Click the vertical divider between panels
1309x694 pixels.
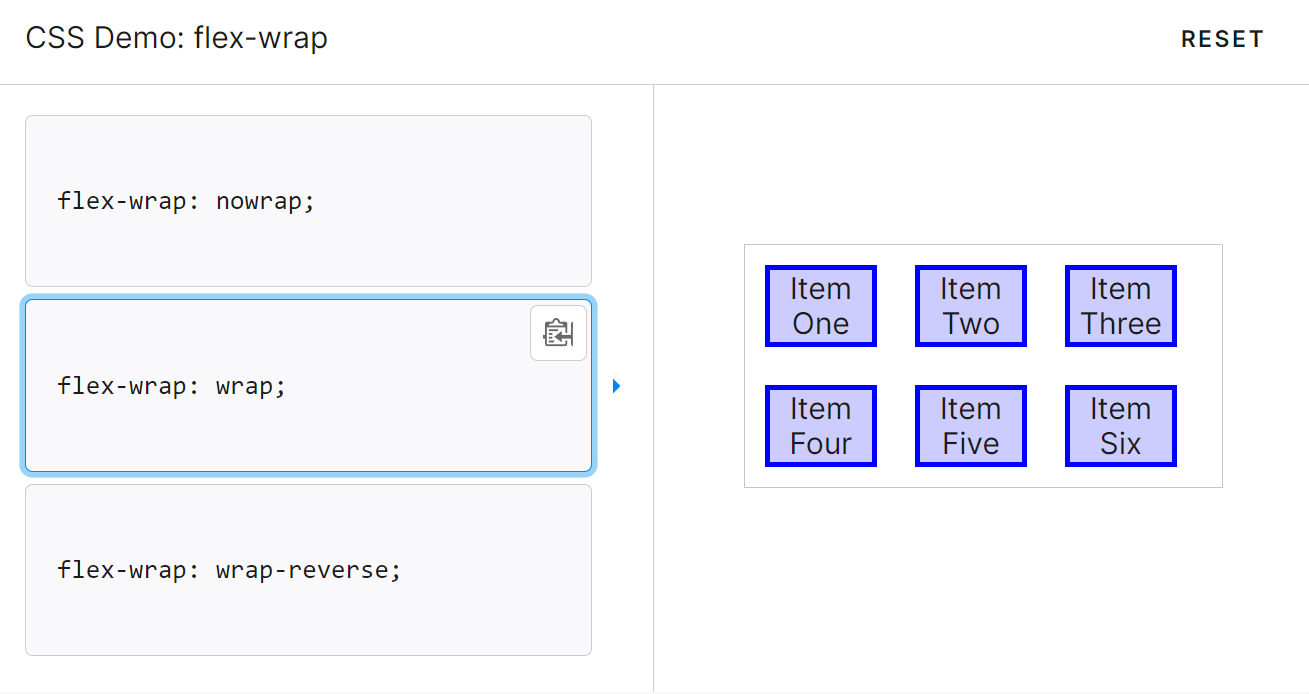point(653,388)
